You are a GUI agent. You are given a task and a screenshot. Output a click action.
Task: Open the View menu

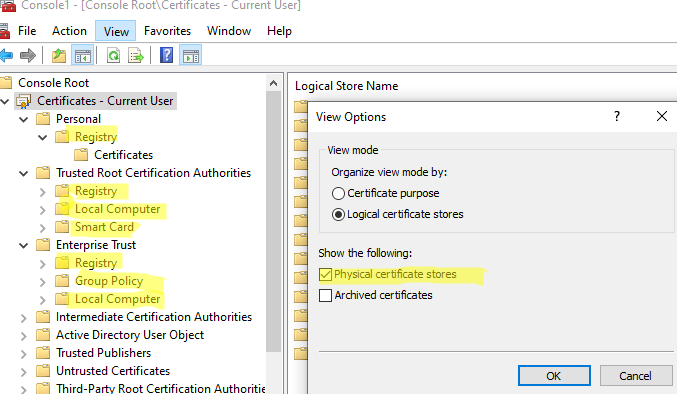click(x=116, y=31)
